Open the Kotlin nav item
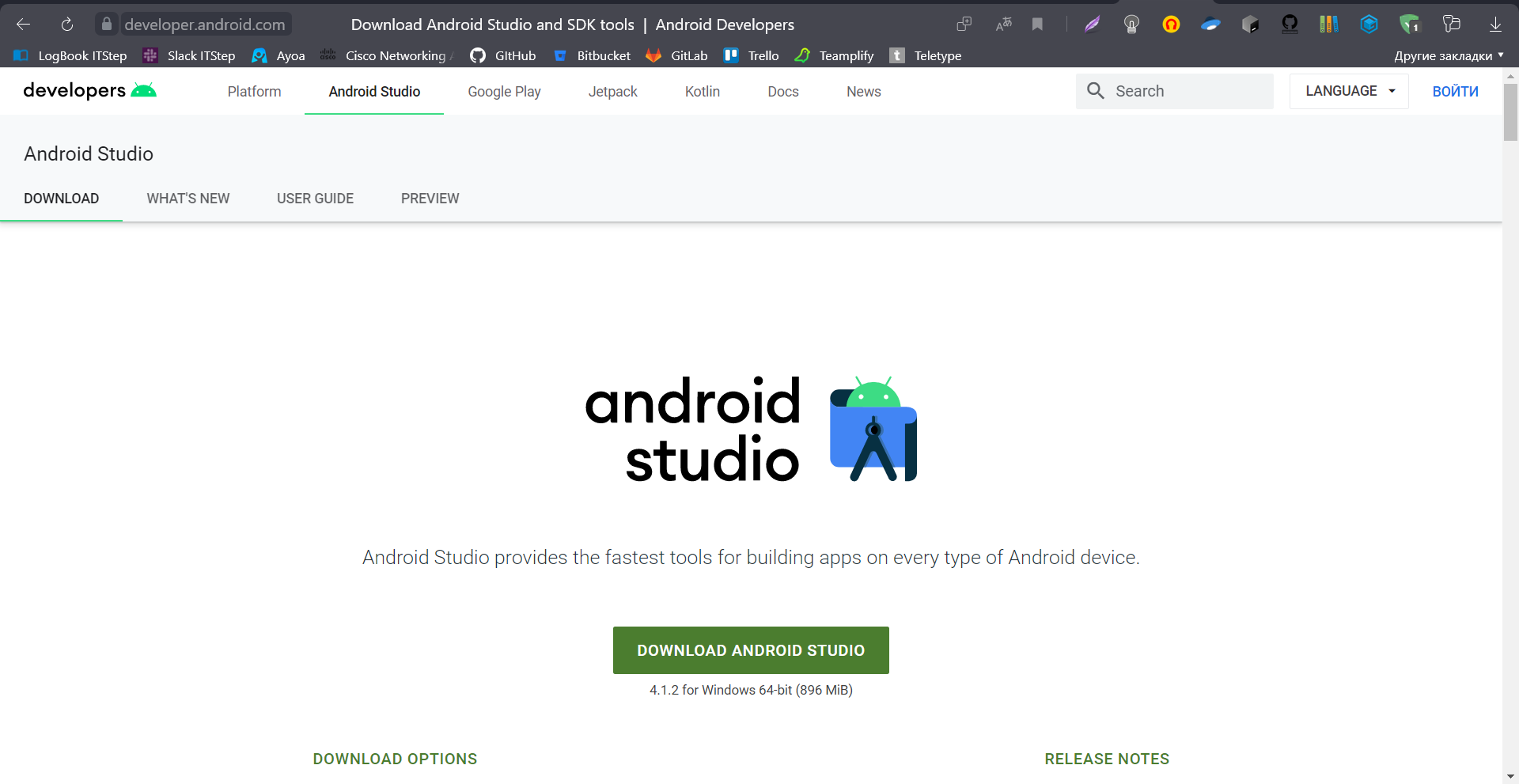The height and width of the screenshot is (784, 1519). (703, 91)
